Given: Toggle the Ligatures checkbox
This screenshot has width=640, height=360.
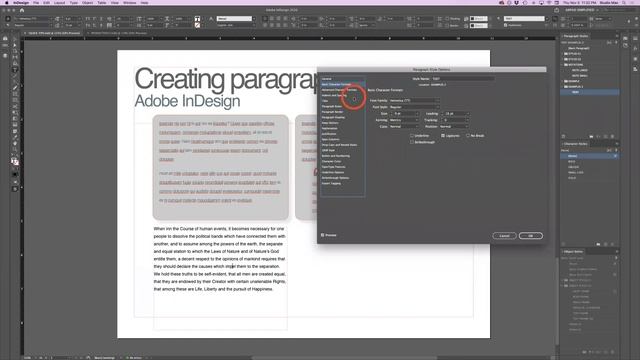Looking at the screenshot, I should [x=443, y=136].
